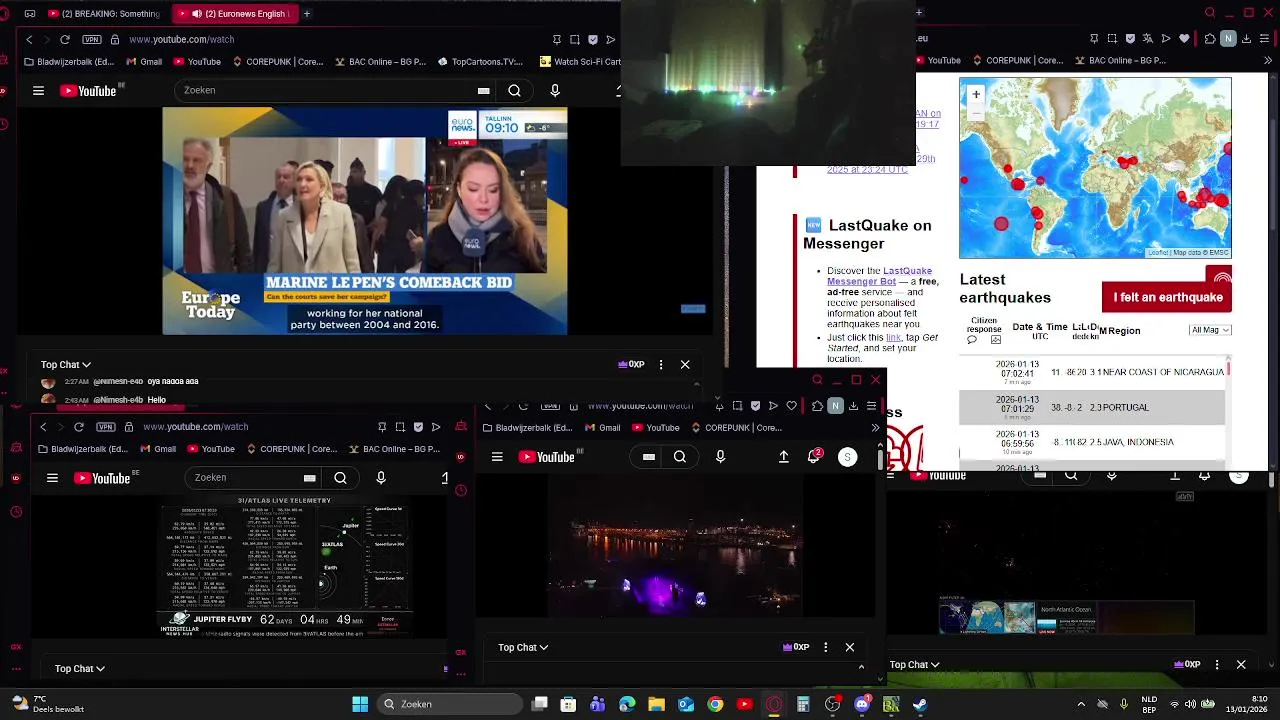Toggle VPN in the Euronews window address bar
The image size is (1280, 720).
(92, 39)
